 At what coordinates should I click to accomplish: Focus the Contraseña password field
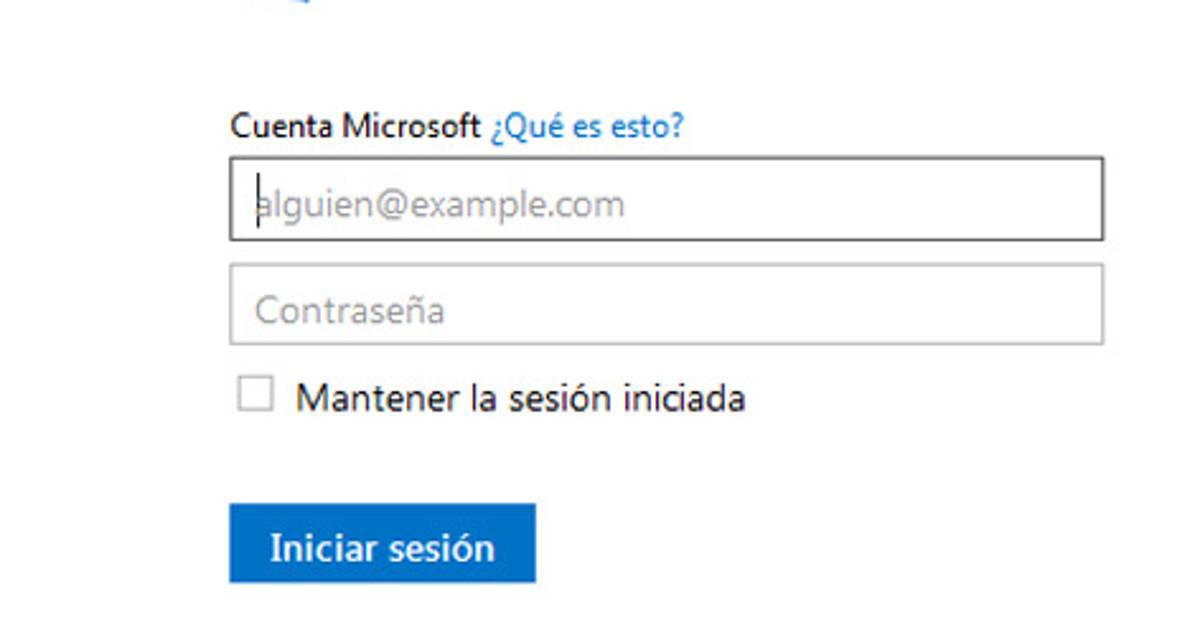pyautogui.click(x=666, y=305)
